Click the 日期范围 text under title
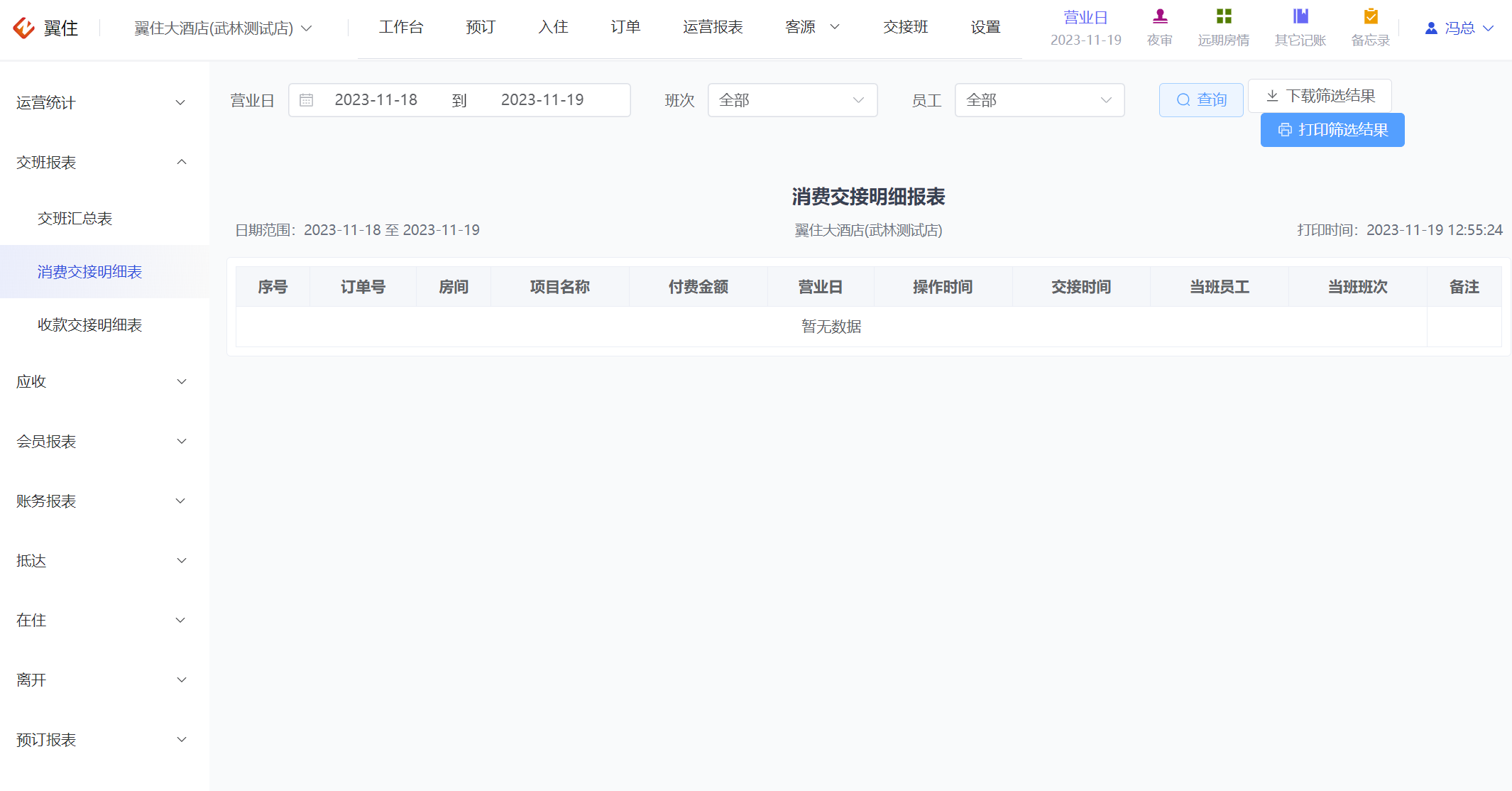 pyautogui.click(x=357, y=230)
